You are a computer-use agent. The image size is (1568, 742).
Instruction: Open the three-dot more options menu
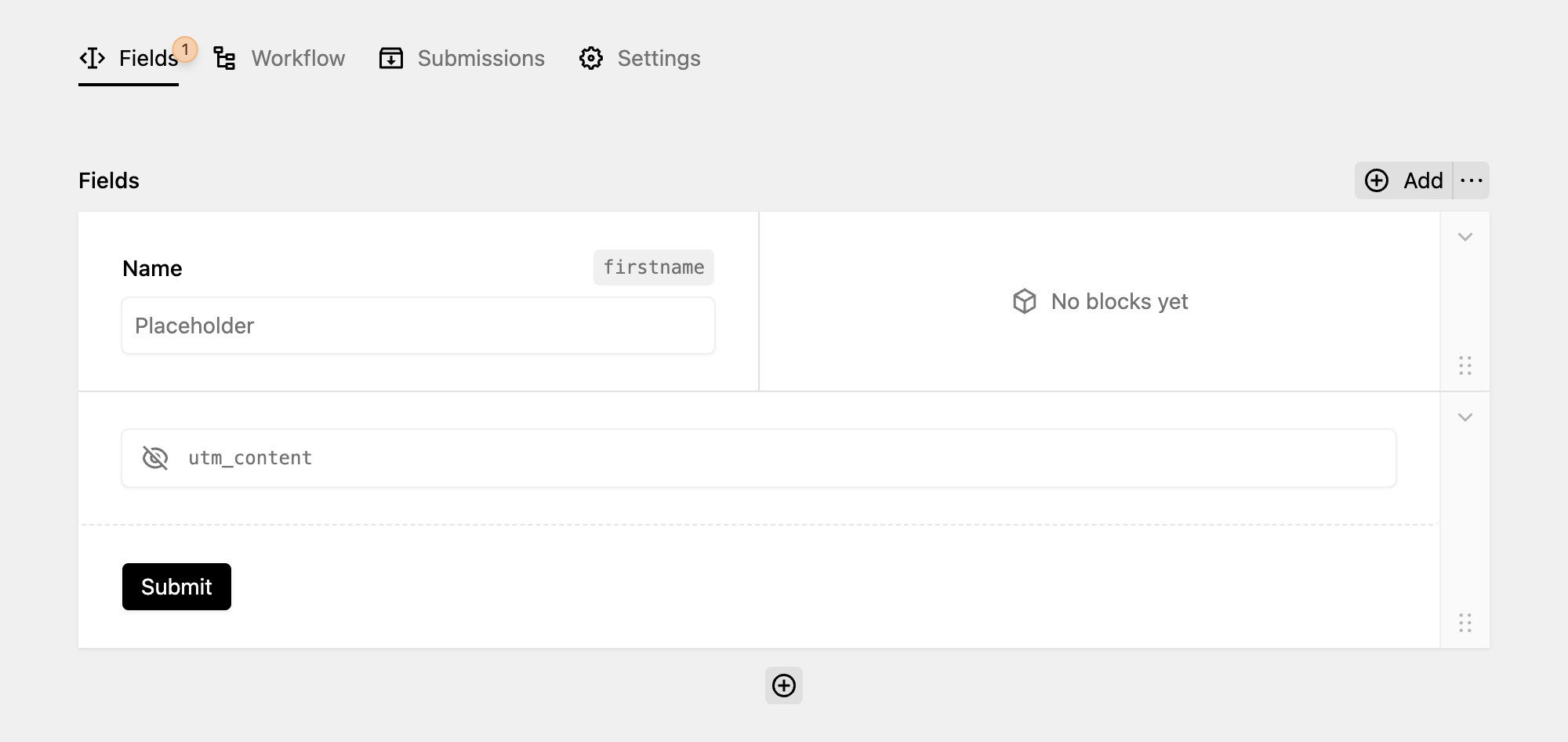[1472, 180]
